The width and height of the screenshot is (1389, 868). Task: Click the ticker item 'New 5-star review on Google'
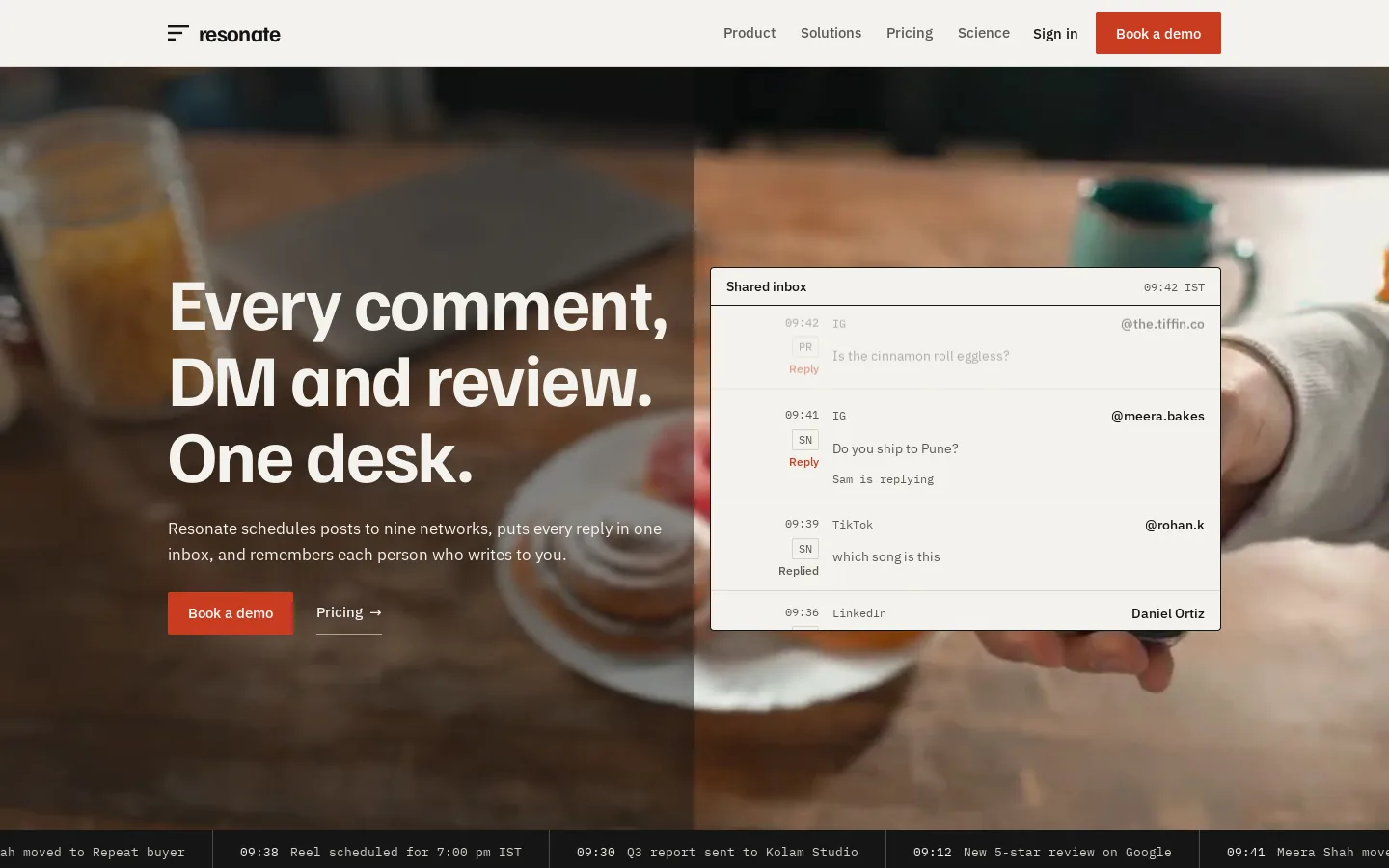pyautogui.click(x=1068, y=853)
